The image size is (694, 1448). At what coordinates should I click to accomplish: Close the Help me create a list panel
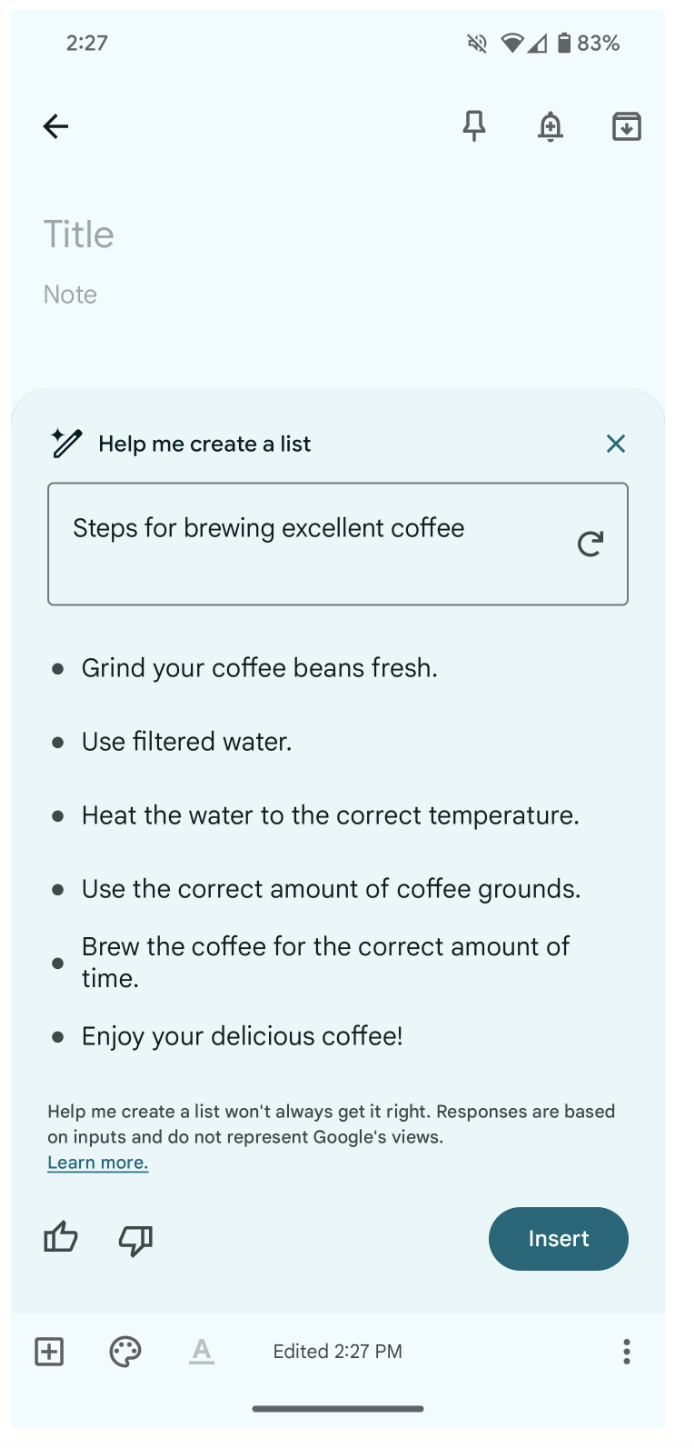pos(616,444)
